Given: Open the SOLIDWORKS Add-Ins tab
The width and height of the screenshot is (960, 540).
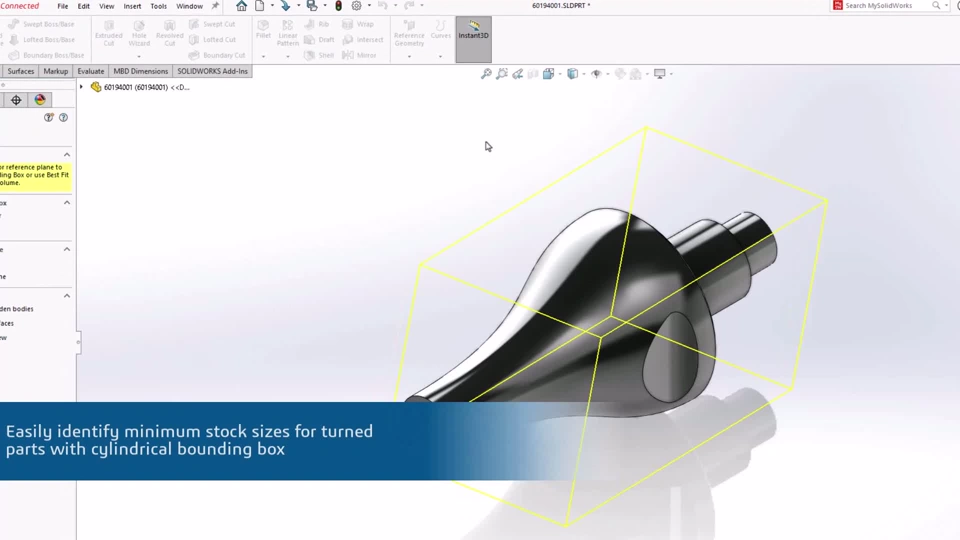Looking at the screenshot, I should (x=212, y=71).
